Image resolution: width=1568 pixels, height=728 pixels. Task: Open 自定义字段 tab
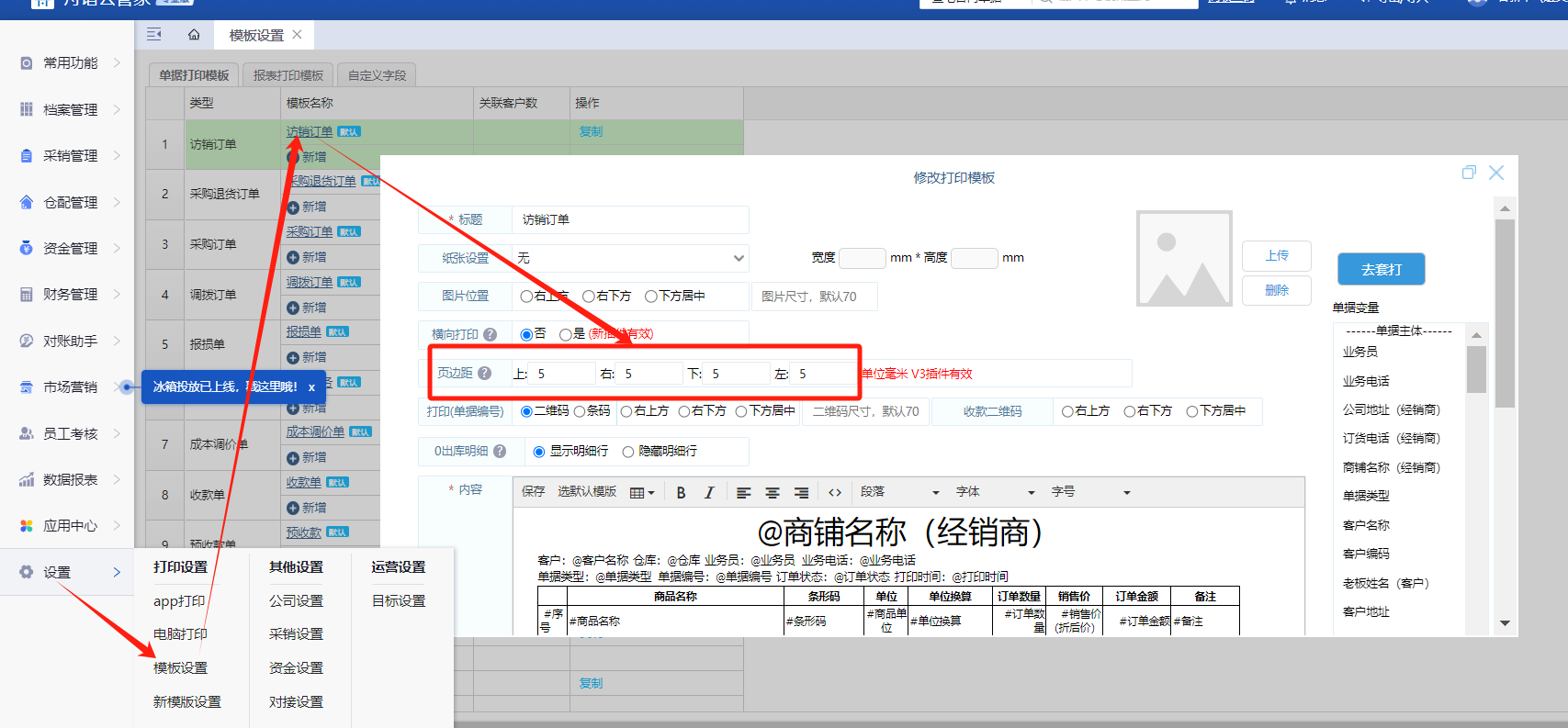pyautogui.click(x=377, y=75)
